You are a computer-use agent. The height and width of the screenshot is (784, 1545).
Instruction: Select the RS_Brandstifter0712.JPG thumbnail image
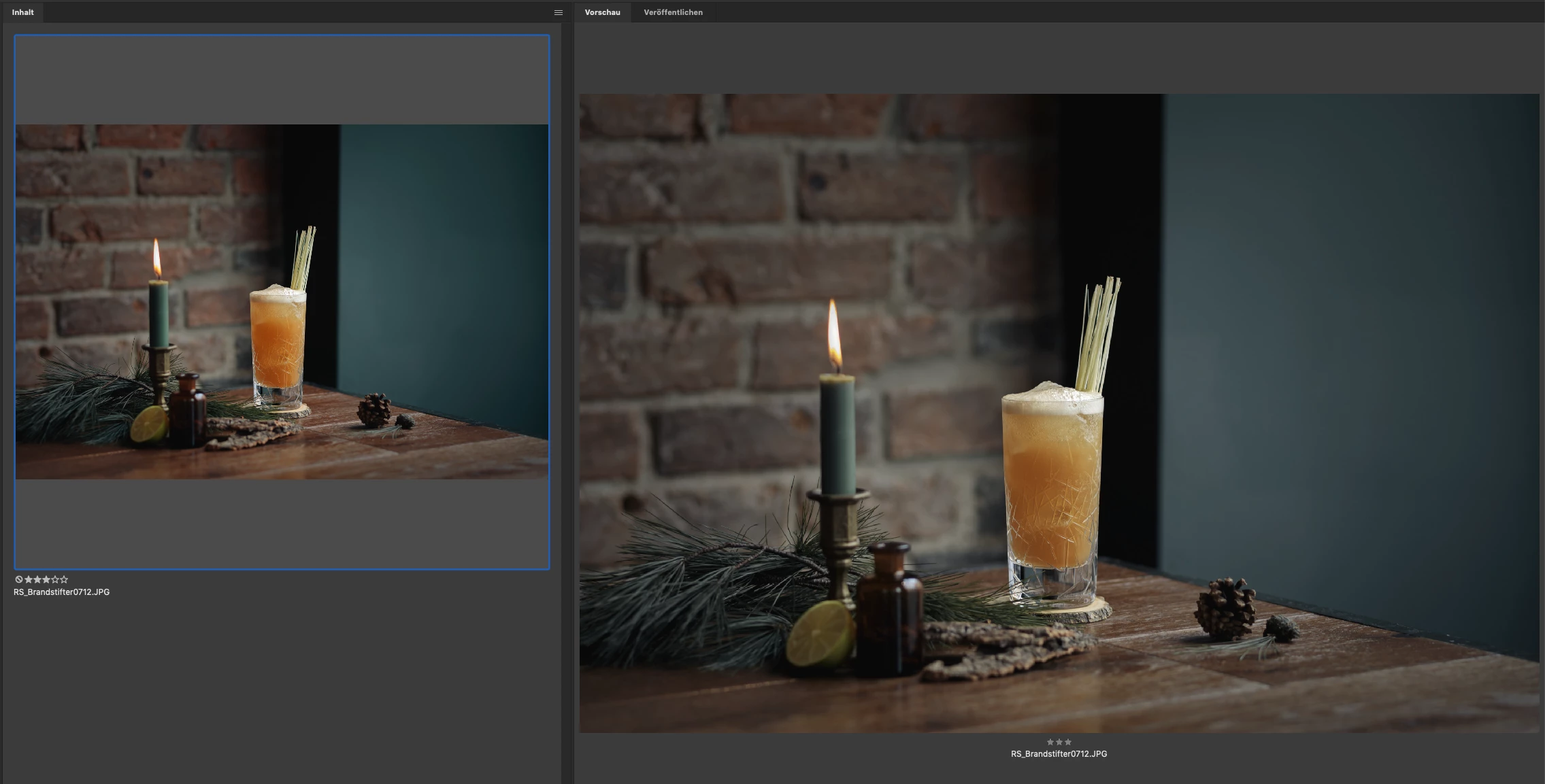pyautogui.click(x=282, y=301)
